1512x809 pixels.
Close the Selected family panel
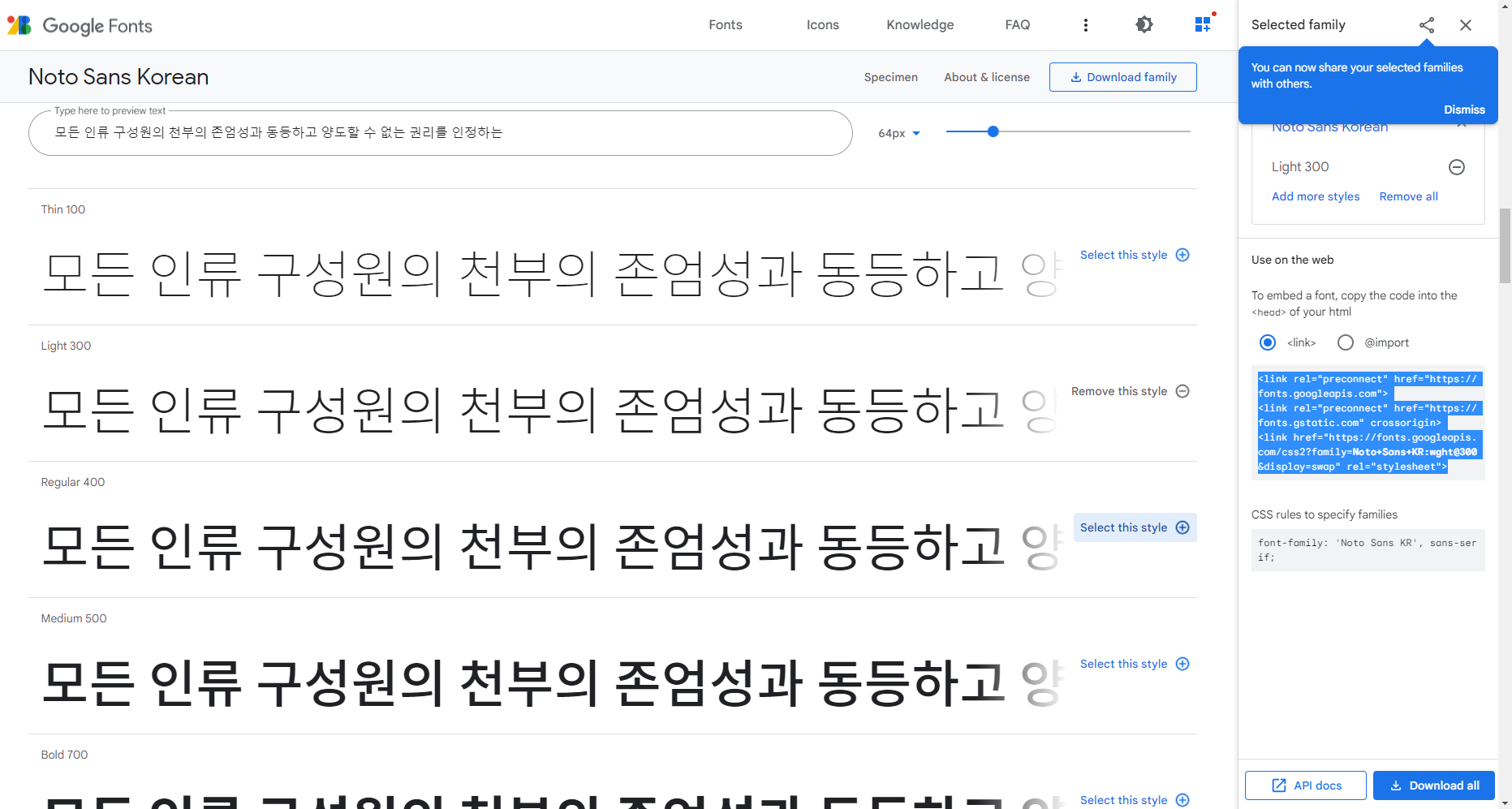pyautogui.click(x=1466, y=25)
